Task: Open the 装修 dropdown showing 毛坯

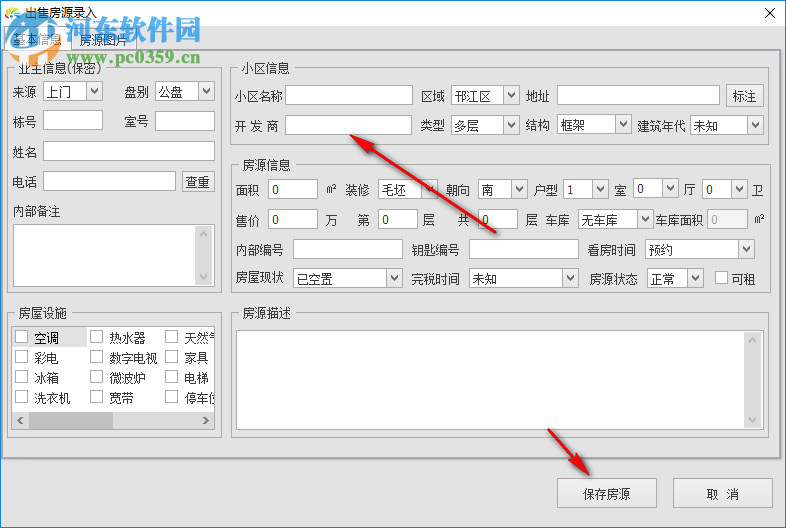Action: tap(408, 189)
